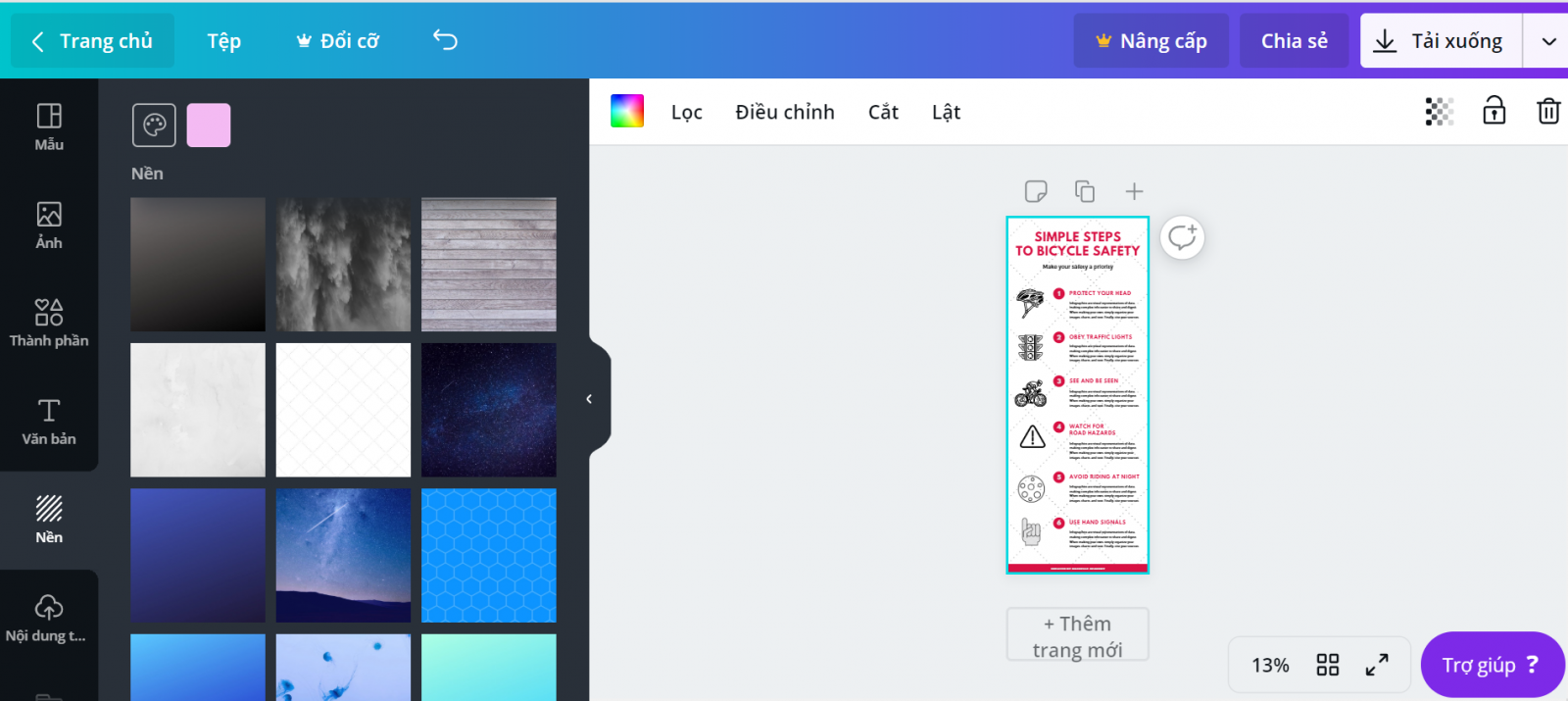Expand download options dropdown arrow
Image resolution: width=1568 pixels, height=701 pixels.
pyautogui.click(x=1548, y=41)
